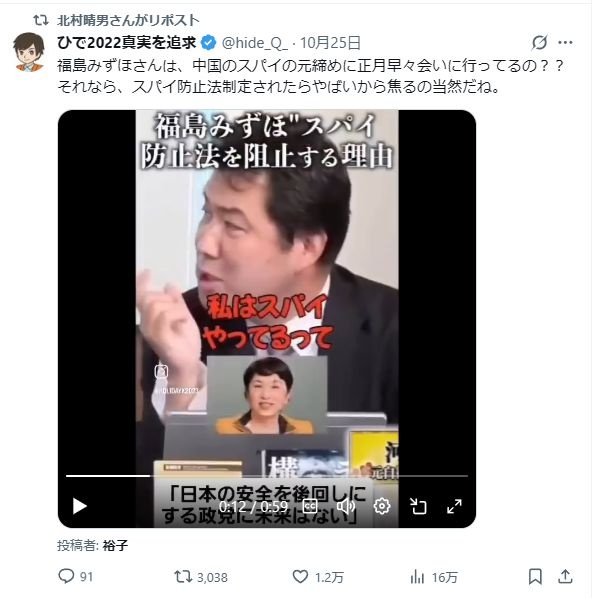
Task: Open ひで2022真実を追求 profile avatar
Action: pos(29,51)
